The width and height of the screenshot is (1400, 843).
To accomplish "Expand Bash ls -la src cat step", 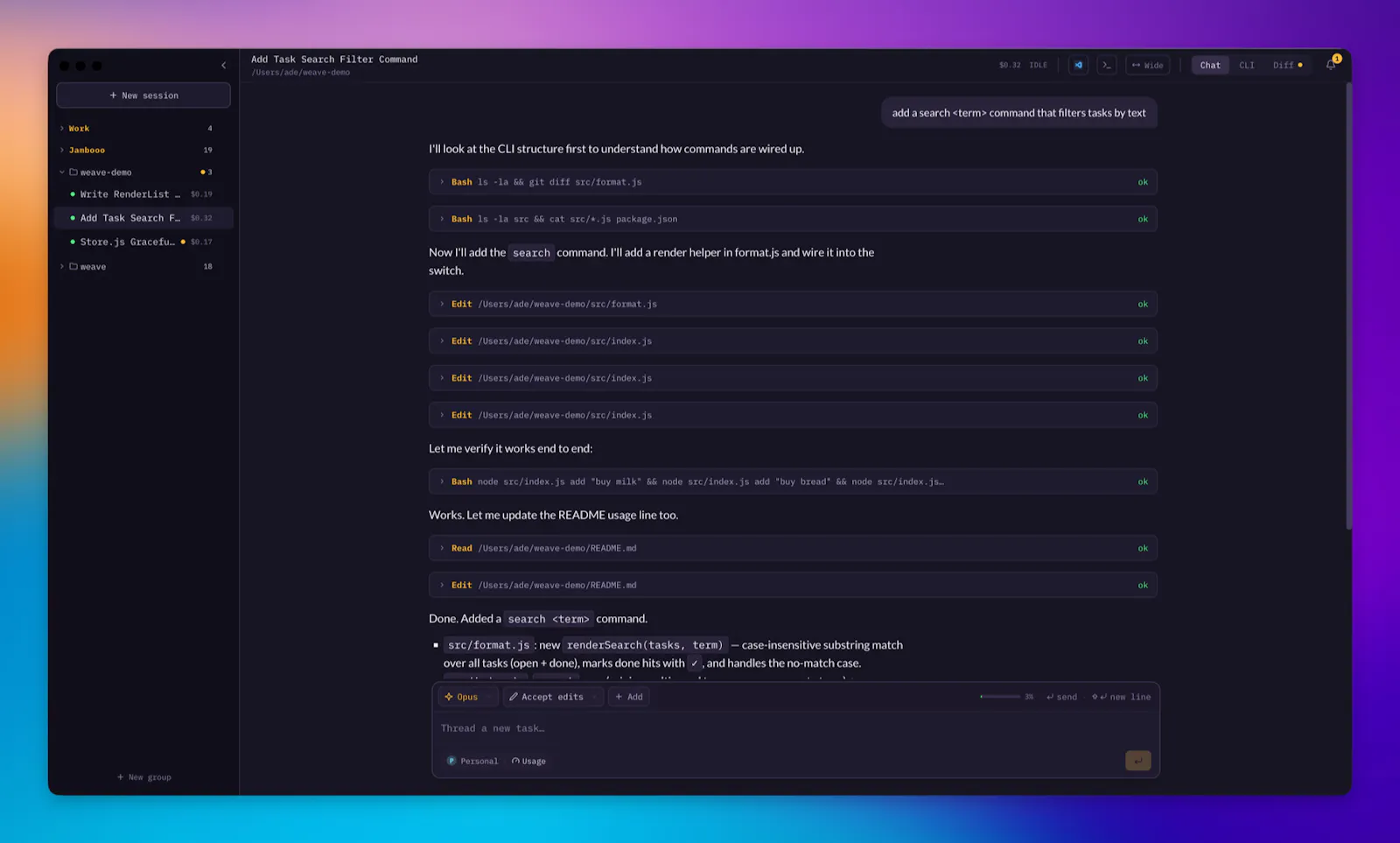I will click(793, 219).
